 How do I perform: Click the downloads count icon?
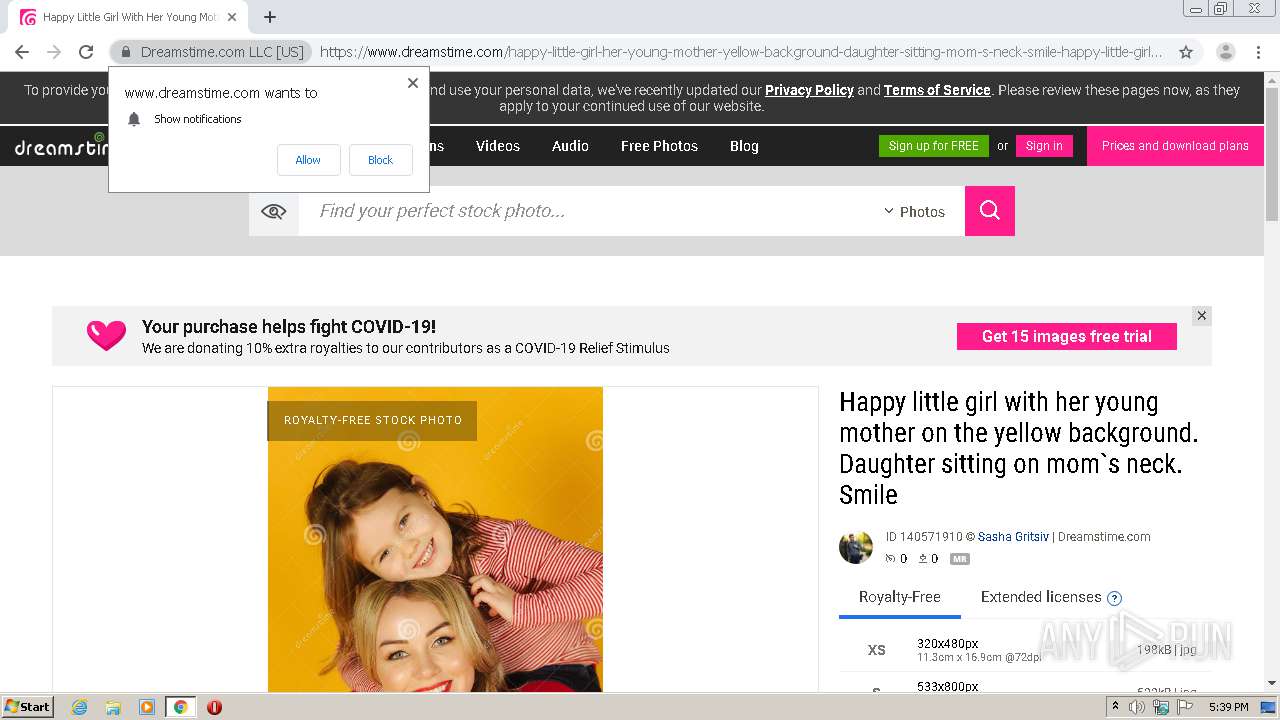923,559
